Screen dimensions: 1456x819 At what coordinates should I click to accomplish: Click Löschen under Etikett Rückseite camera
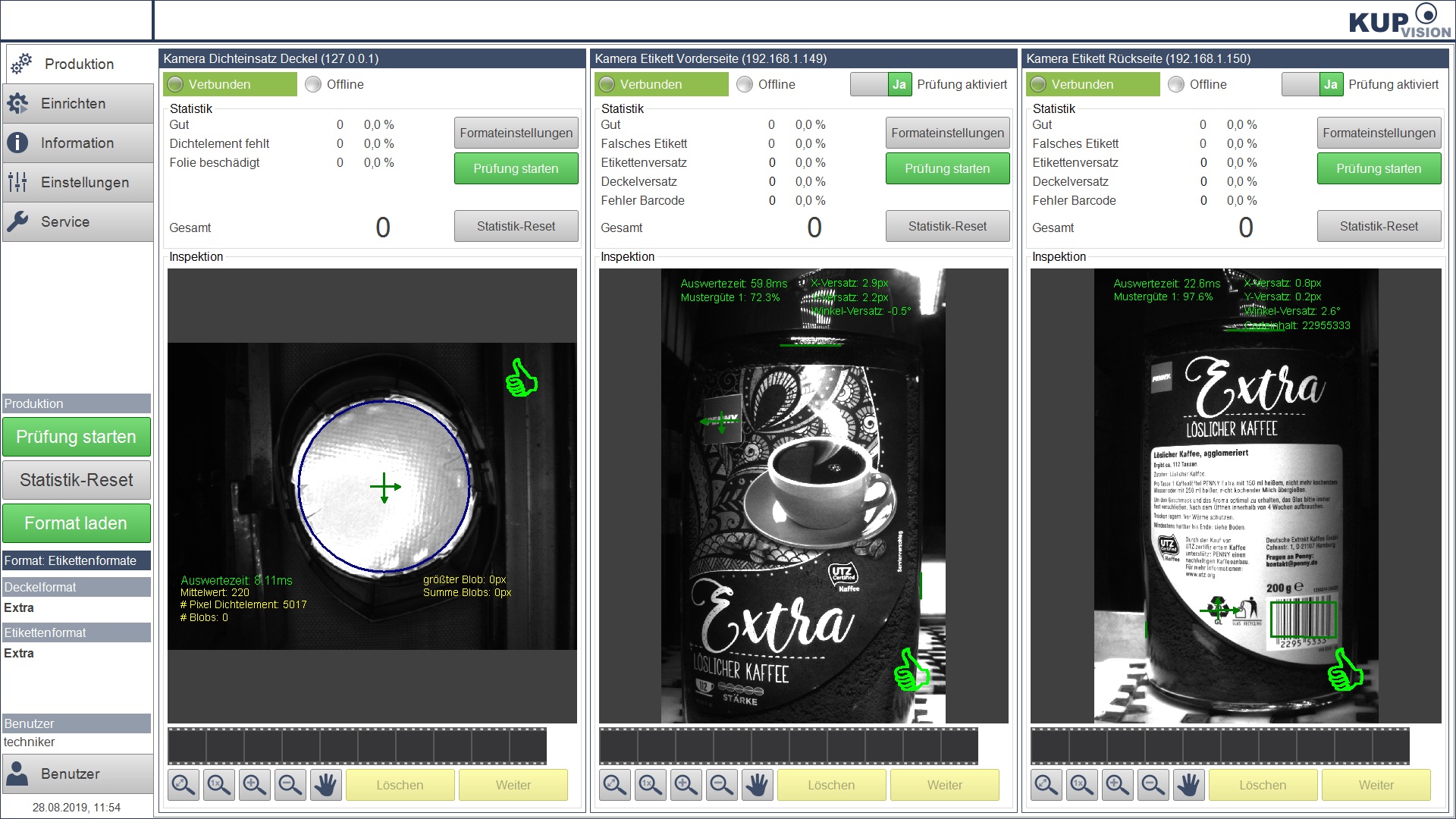1263,785
